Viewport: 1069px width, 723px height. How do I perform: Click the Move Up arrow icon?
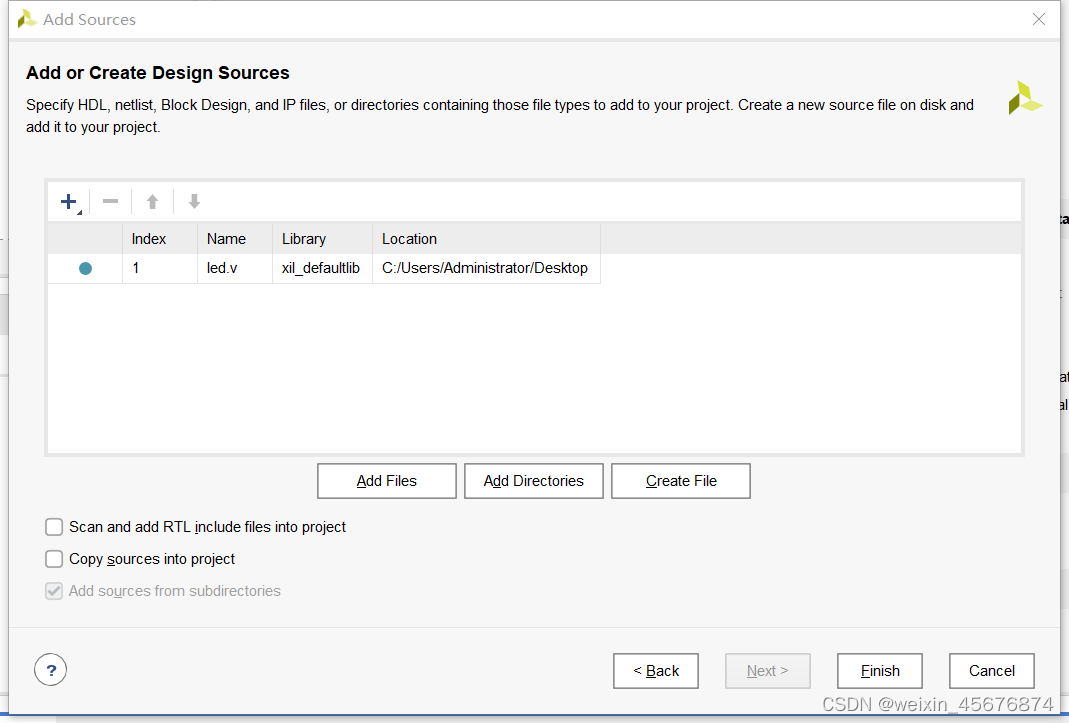[153, 202]
